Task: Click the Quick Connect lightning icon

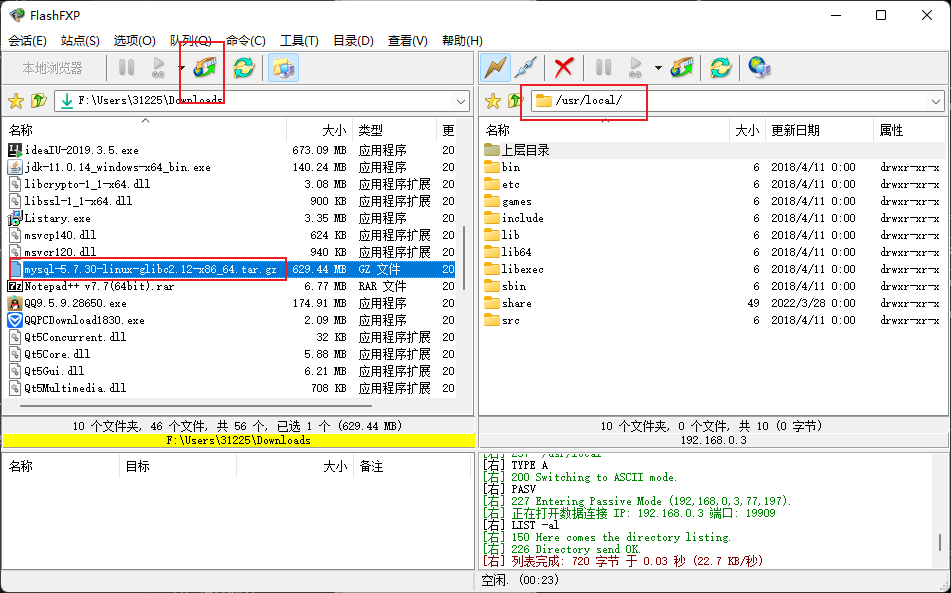Action: pos(495,68)
